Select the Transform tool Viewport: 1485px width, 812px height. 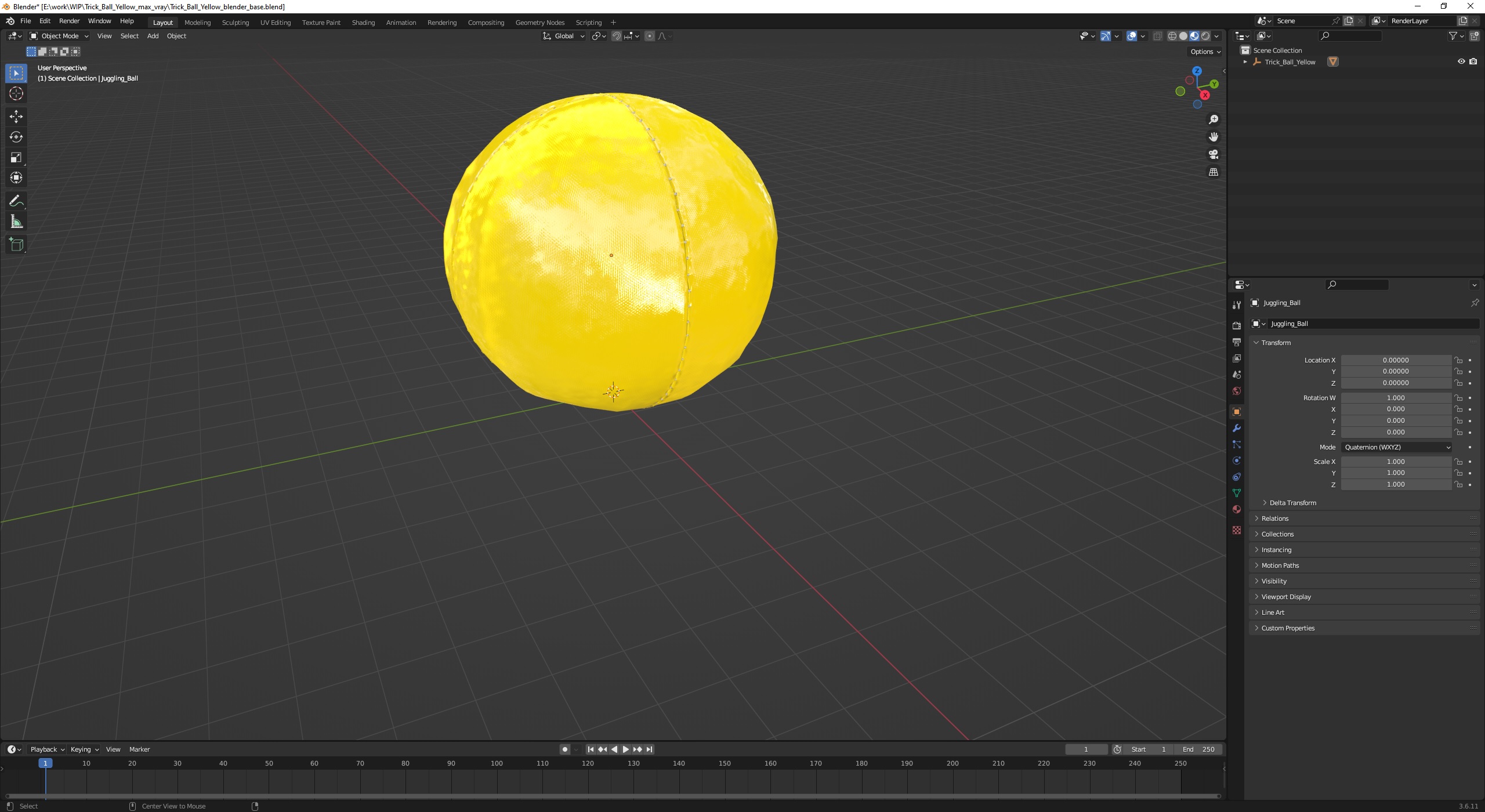pos(16,177)
